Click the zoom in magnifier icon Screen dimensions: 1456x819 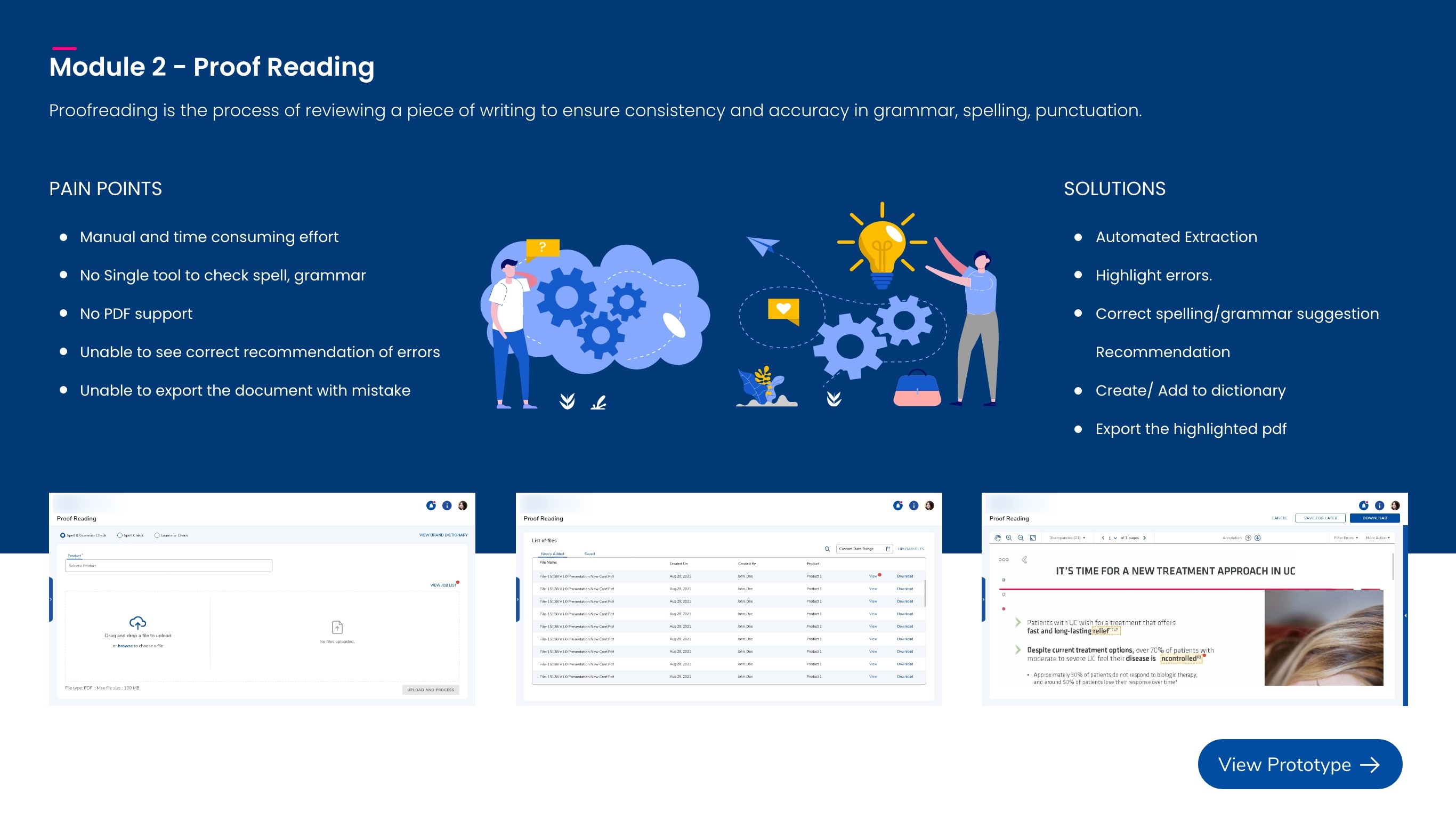[1009, 538]
